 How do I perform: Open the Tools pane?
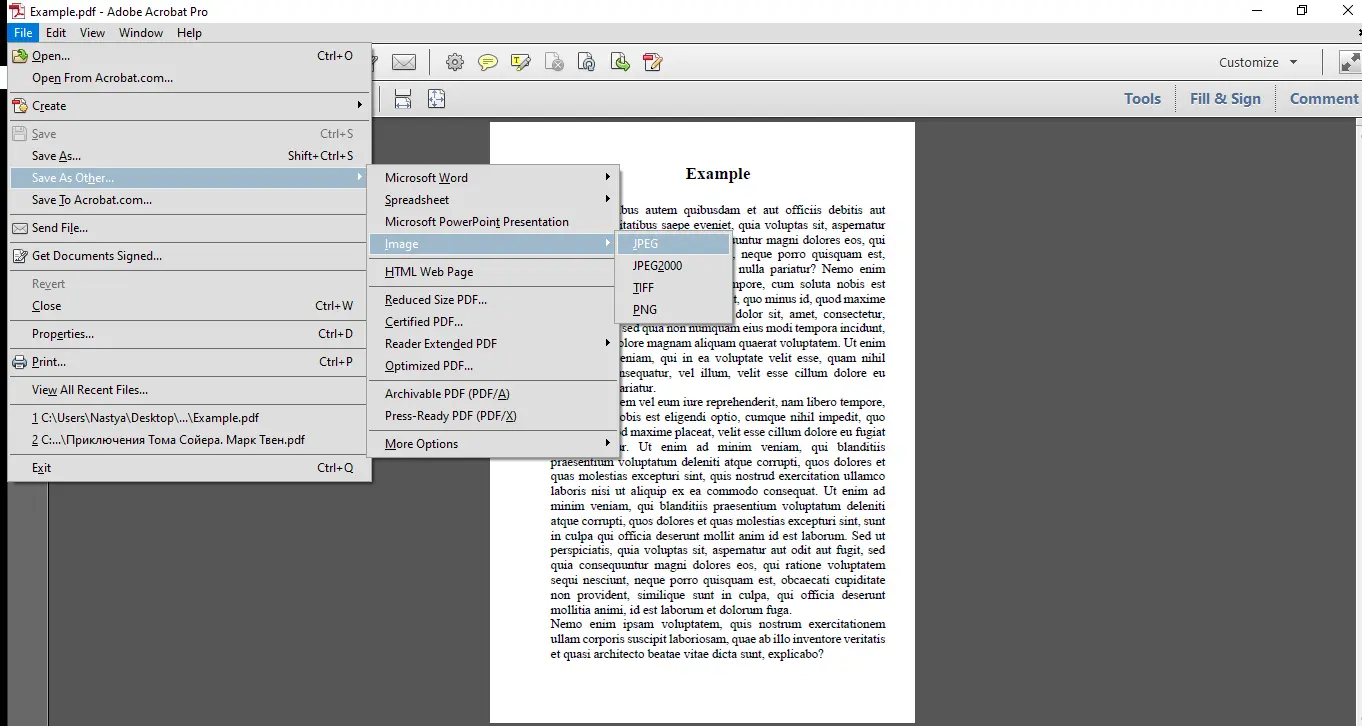click(1142, 98)
